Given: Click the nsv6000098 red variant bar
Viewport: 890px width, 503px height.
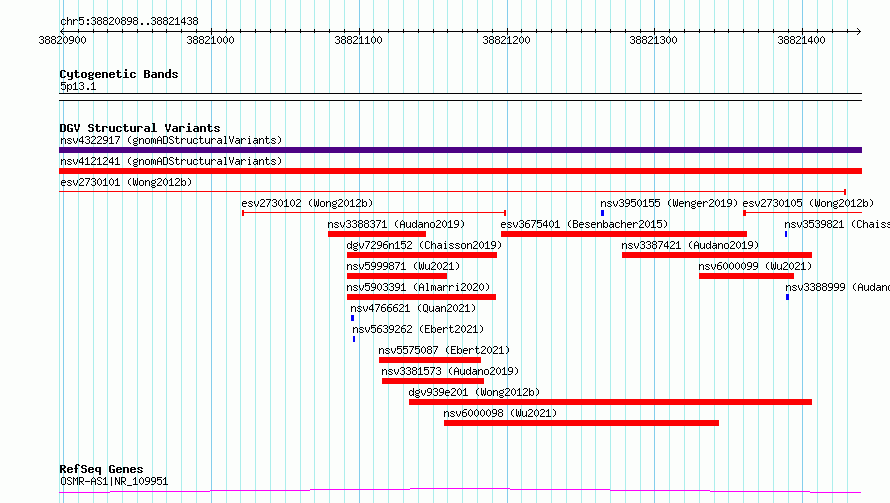Looking at the screenshot, I should 581,423.
